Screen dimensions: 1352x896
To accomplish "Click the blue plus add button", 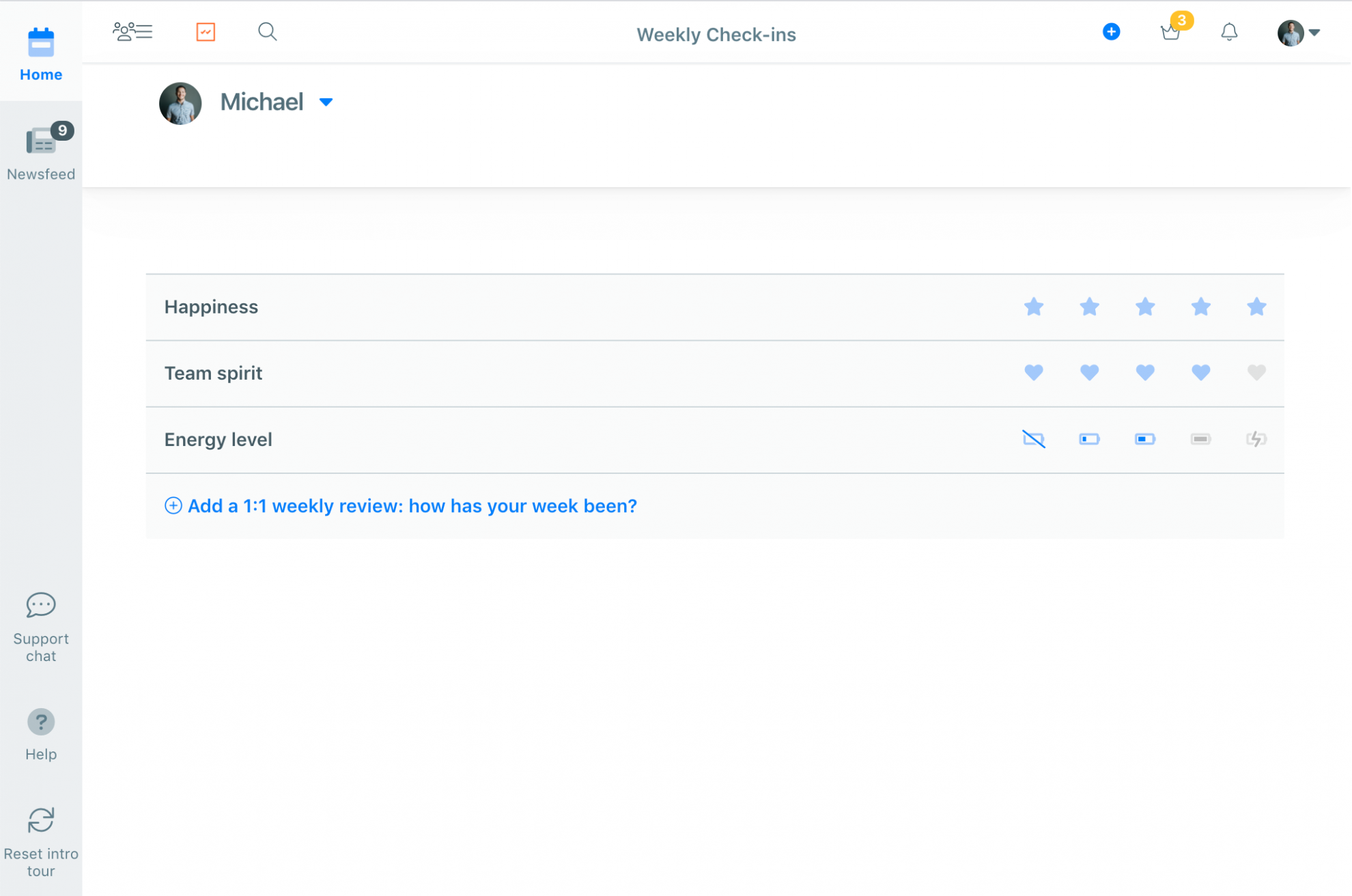I will 1111,31.
